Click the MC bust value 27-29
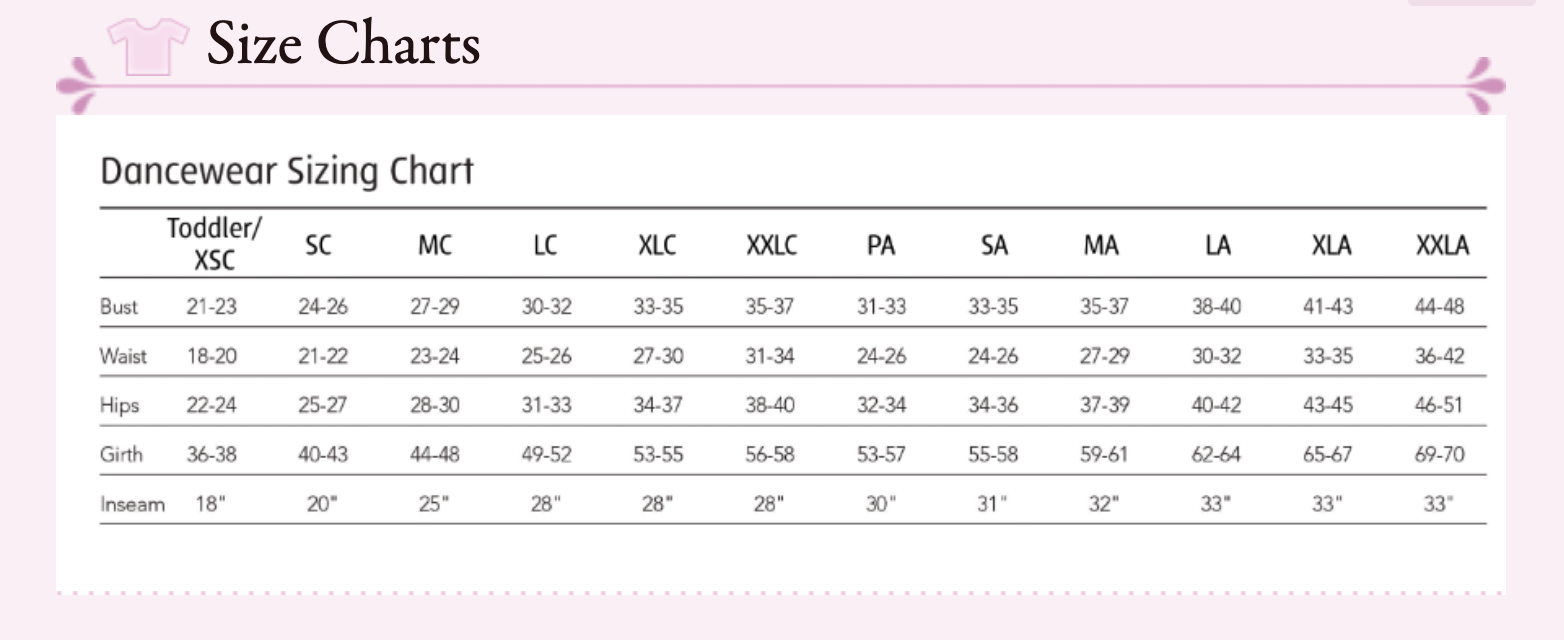 434,307
